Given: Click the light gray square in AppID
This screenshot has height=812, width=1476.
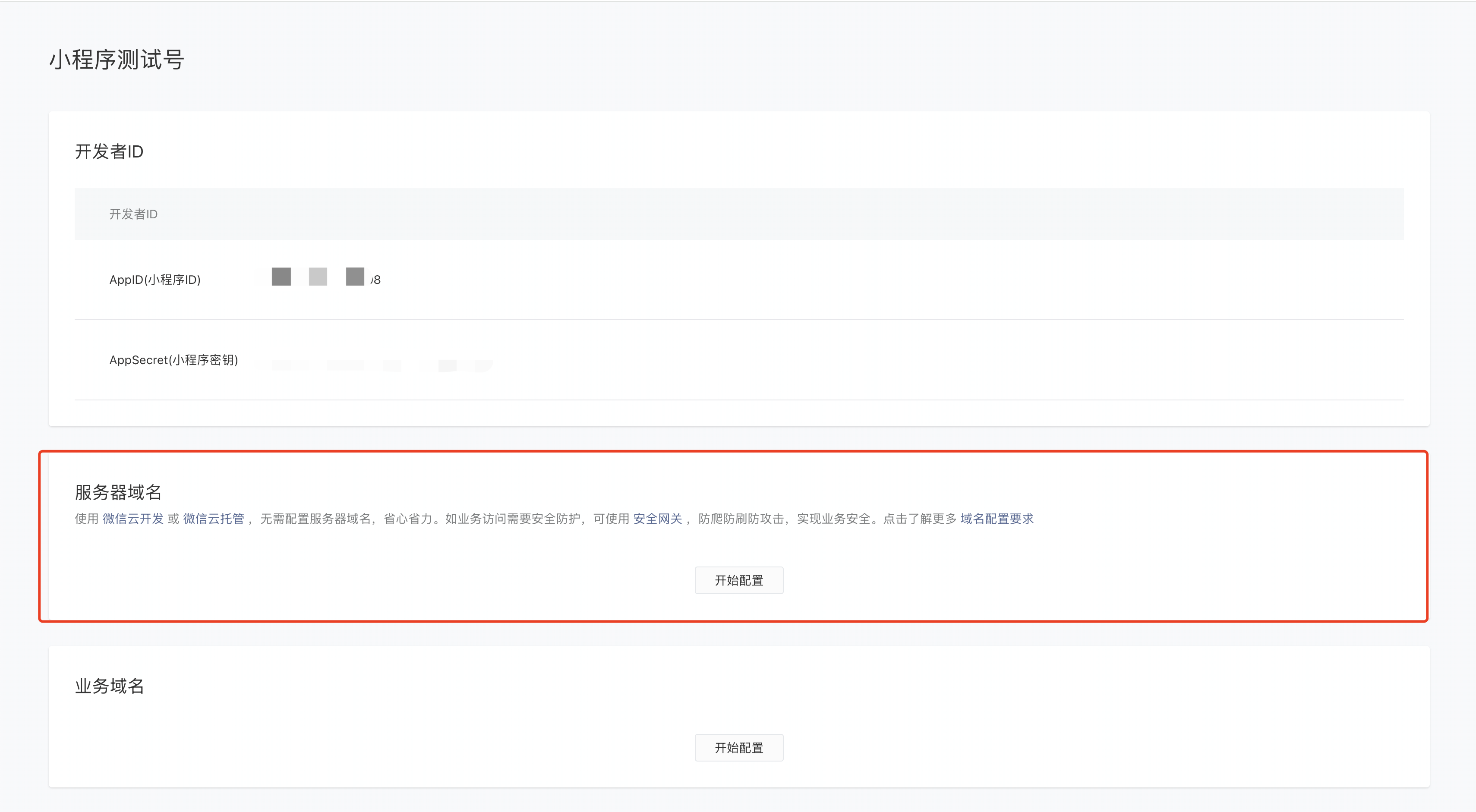Looking at the screenshot, I should point(318,277).
